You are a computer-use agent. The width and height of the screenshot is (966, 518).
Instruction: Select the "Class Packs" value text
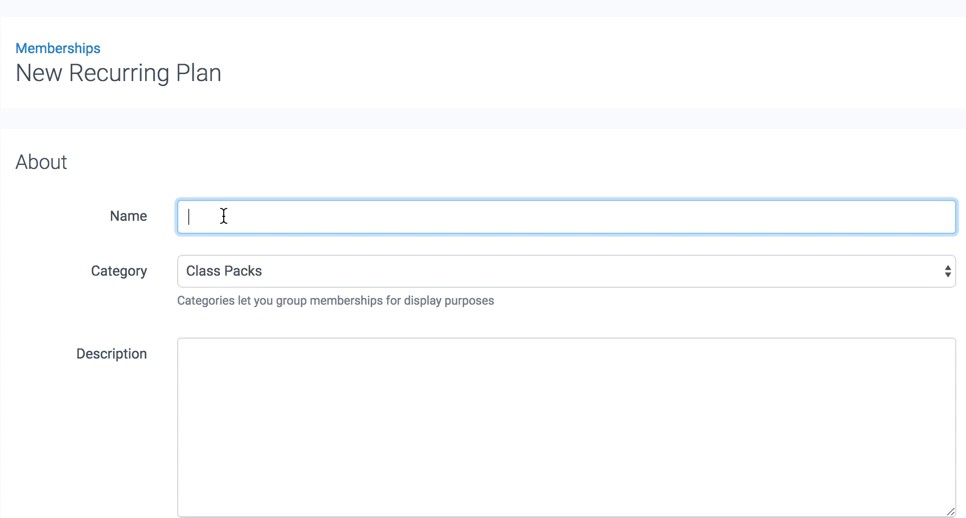224,271
